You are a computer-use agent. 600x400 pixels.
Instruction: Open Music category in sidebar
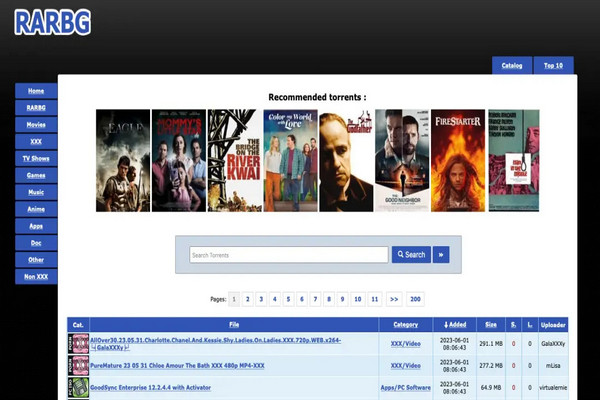pos(36,192)
